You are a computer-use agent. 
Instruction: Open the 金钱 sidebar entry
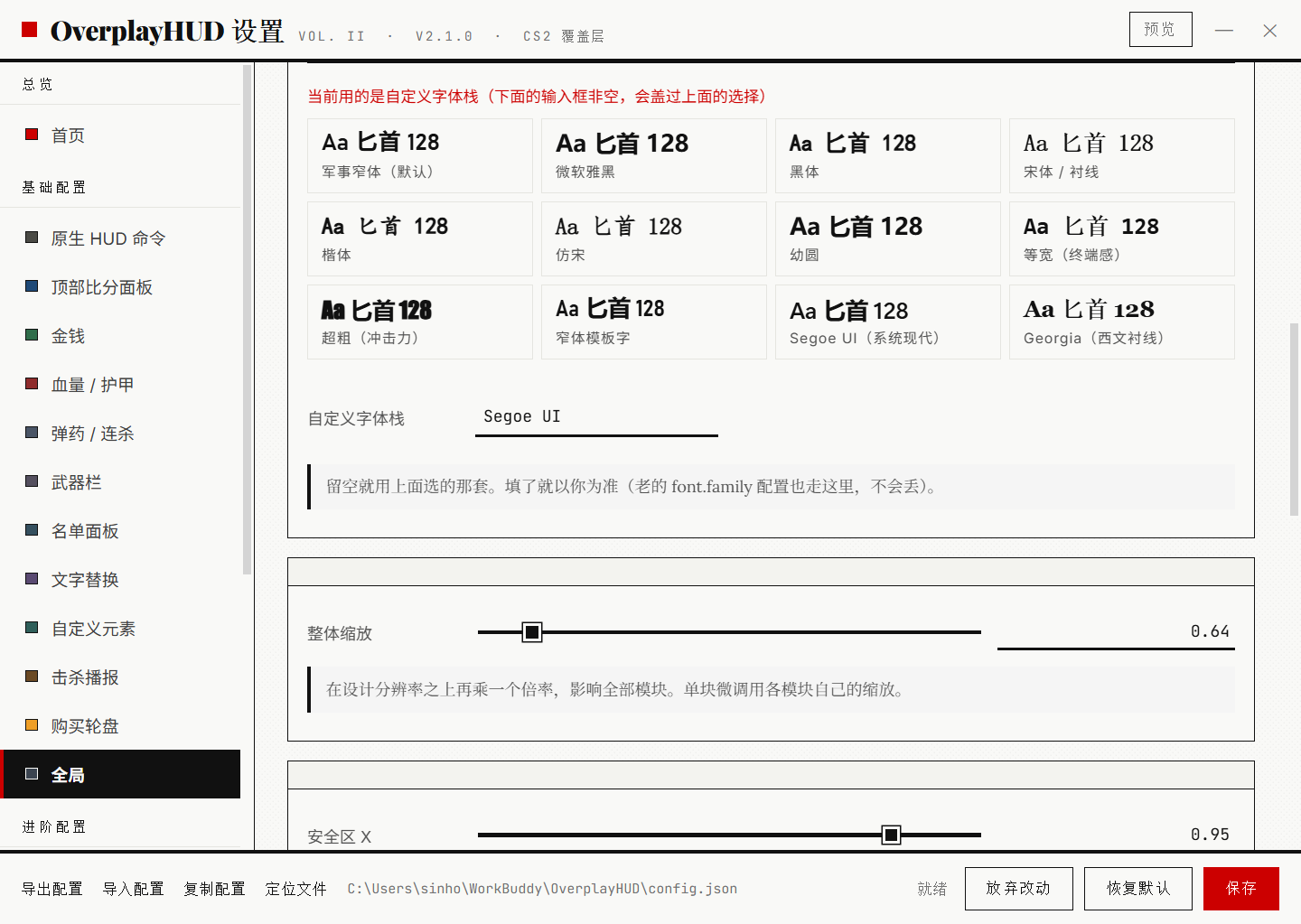coord(121,336)
